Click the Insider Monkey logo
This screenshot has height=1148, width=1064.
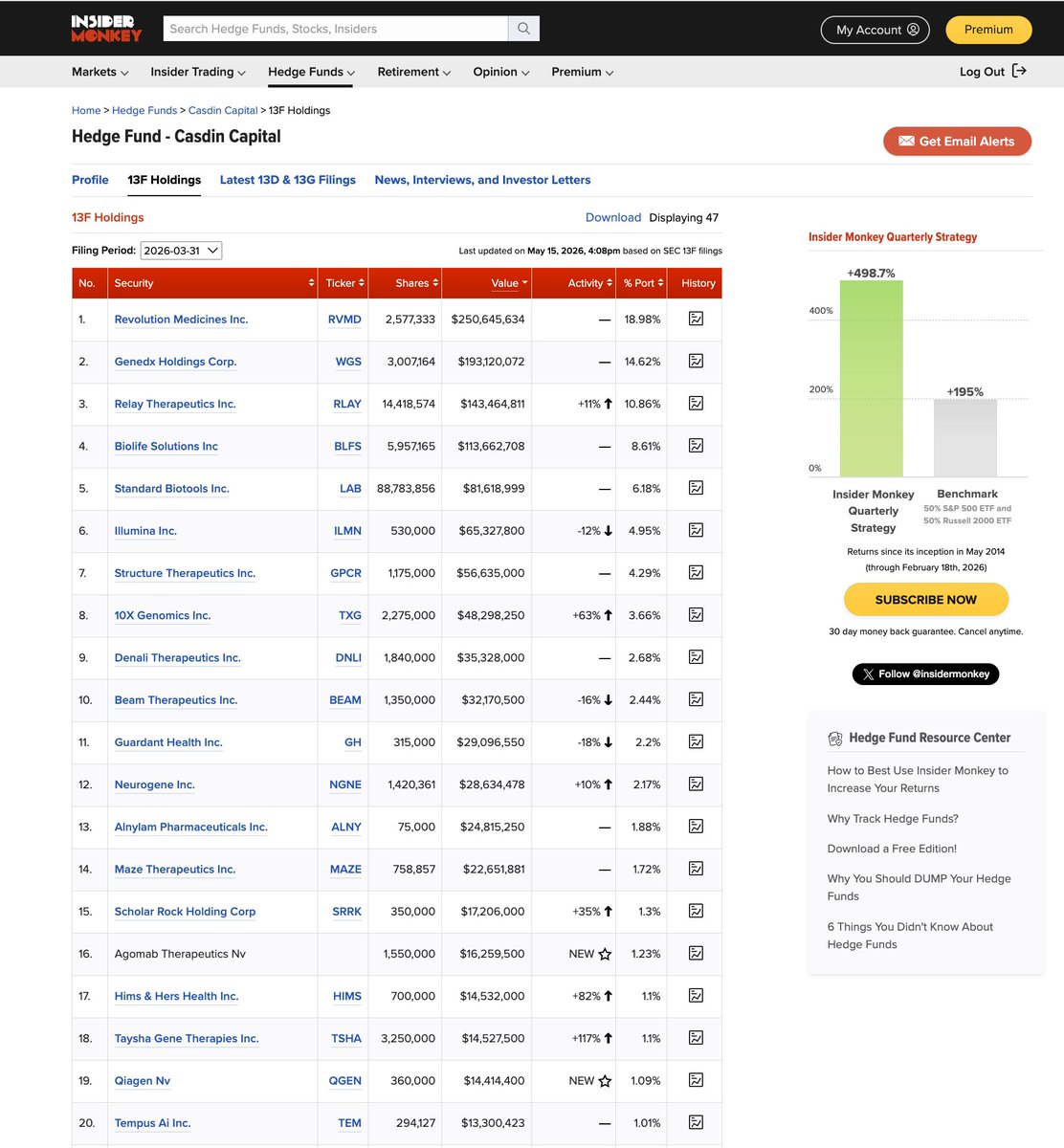[x=106, y=29]
